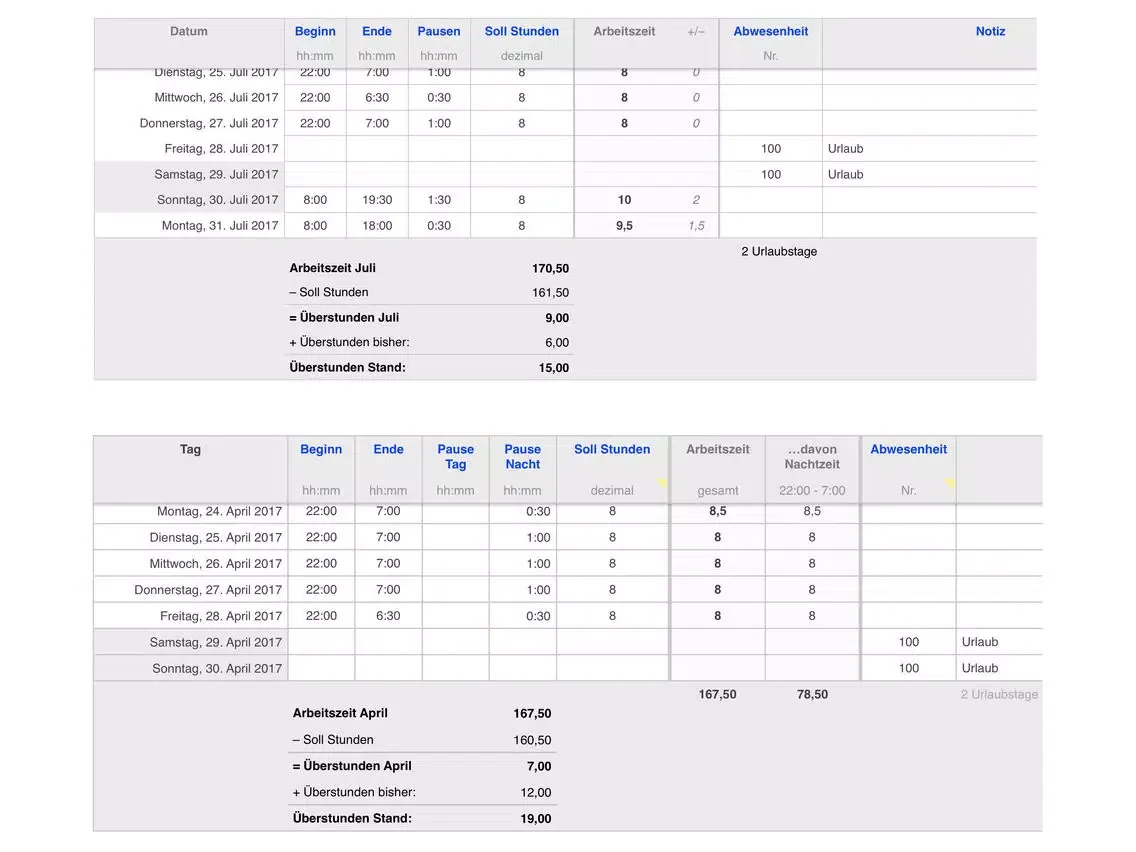
Task: Select the Urlaub note in the Sonntag, 30. April row
Action: tap(980, 668)
